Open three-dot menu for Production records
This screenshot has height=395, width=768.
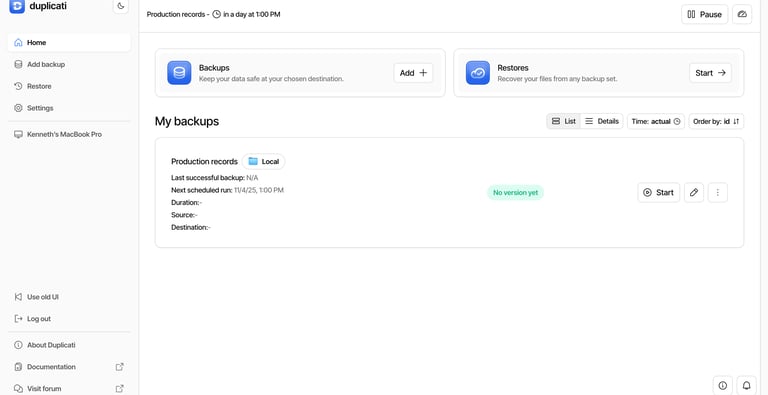tap(718, 193)
